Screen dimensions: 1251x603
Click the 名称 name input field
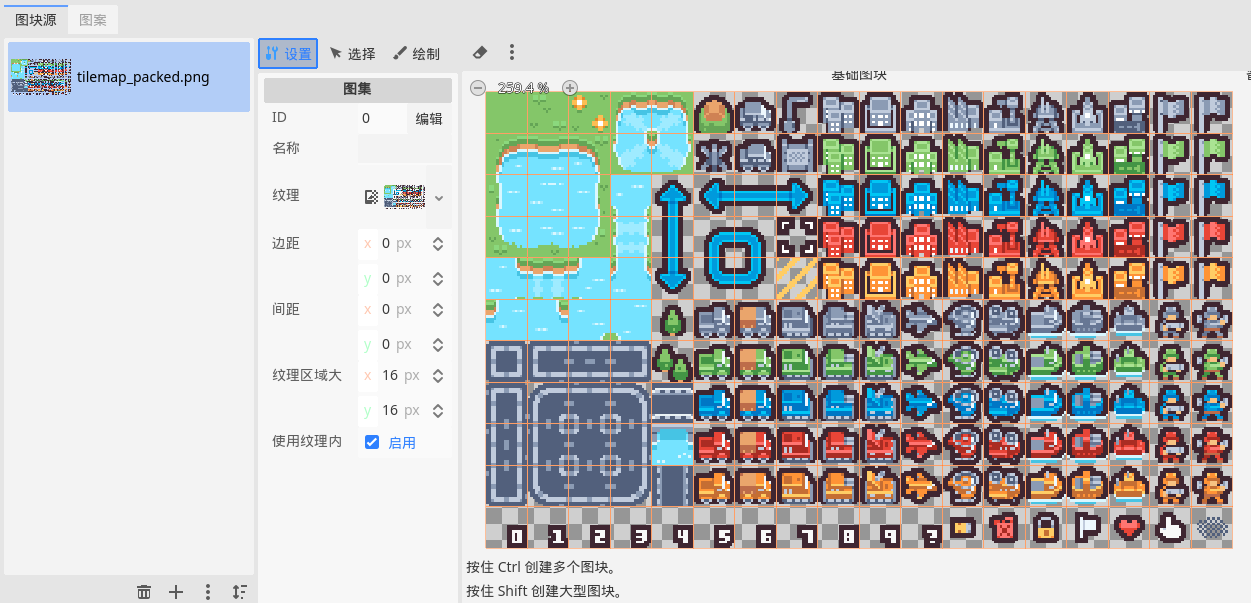click(x=404, y=148)
